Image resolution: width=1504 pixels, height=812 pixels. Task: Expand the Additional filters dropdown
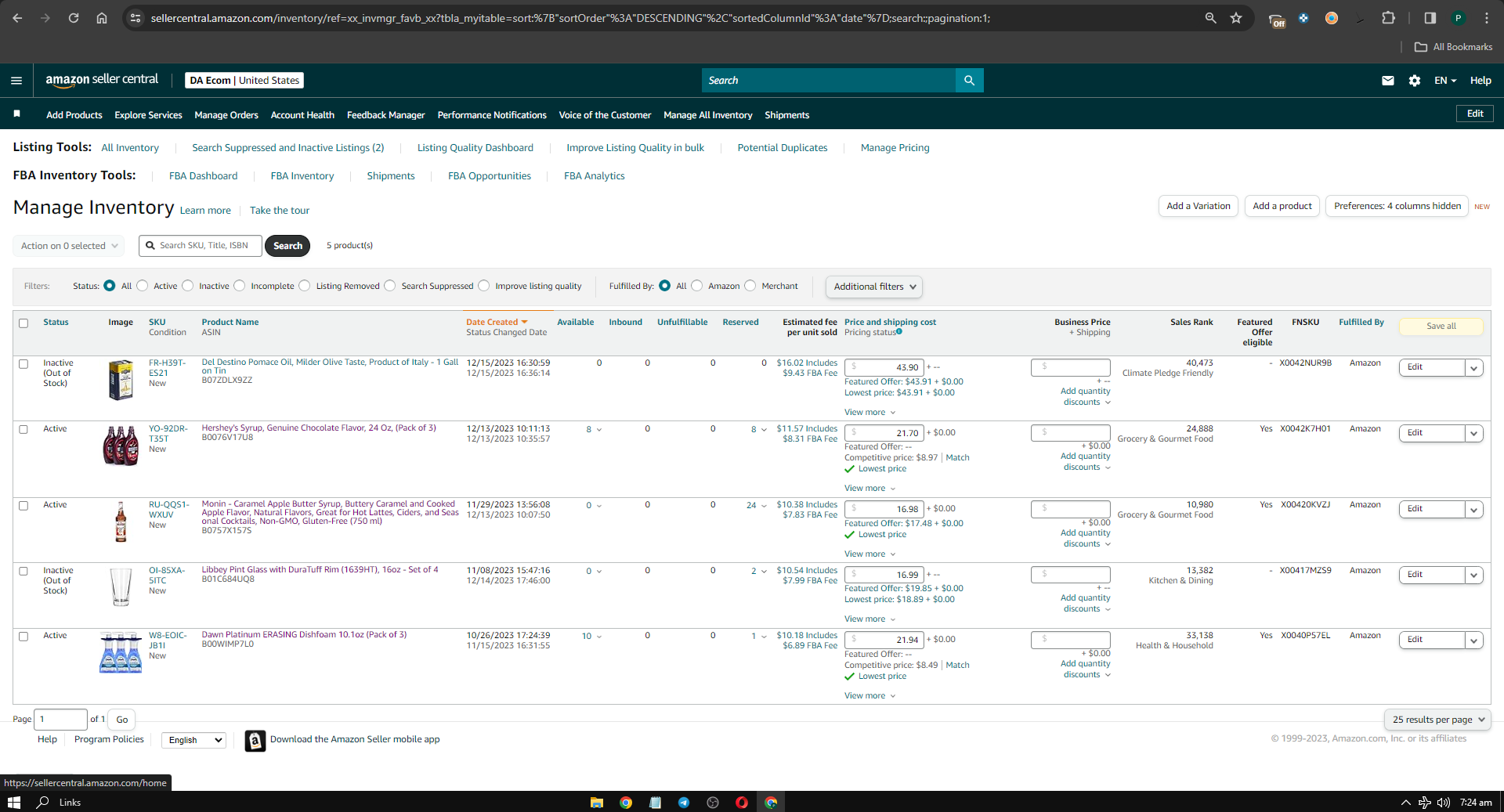(x=873, y=287)
